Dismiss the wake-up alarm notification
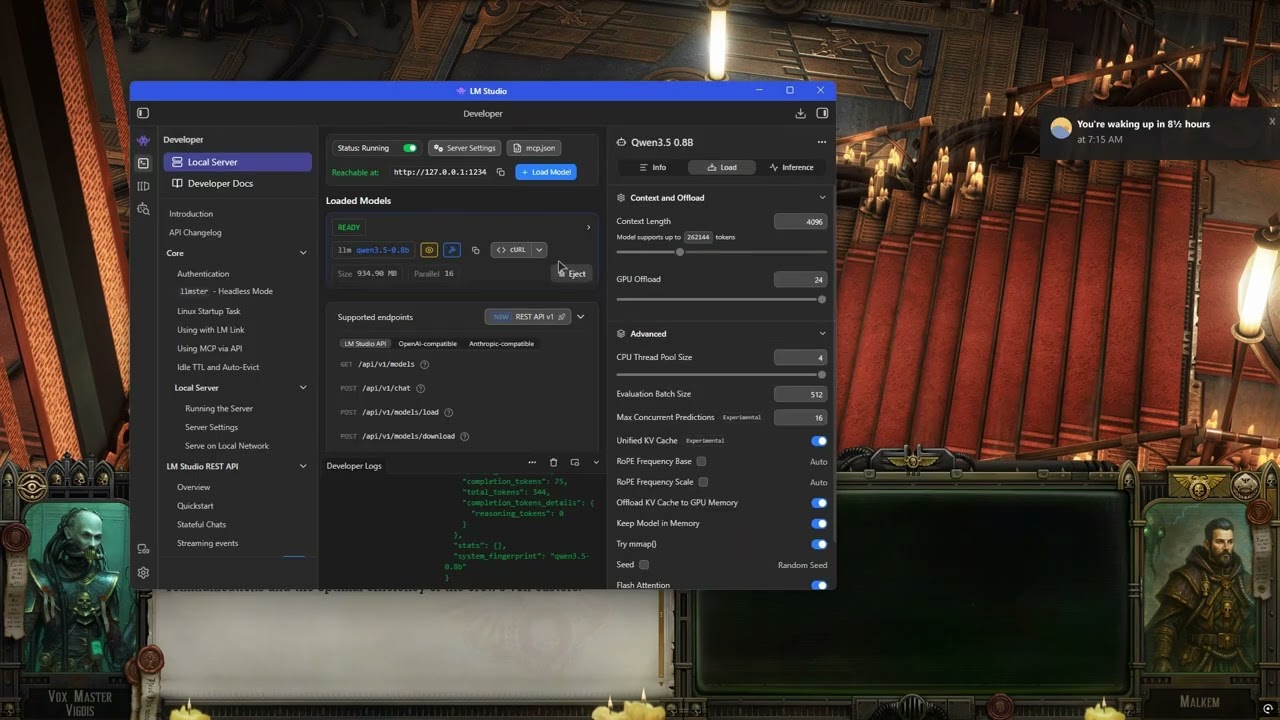 pyautogui.click(x=1272, y=121)
